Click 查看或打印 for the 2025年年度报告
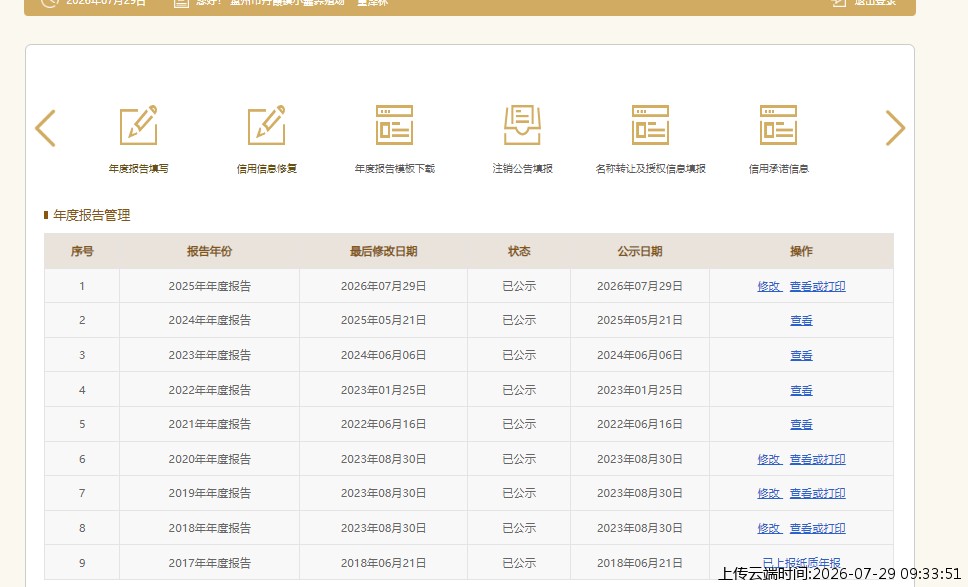Viewport: 968px width, 587px height. tap(817, 286)
